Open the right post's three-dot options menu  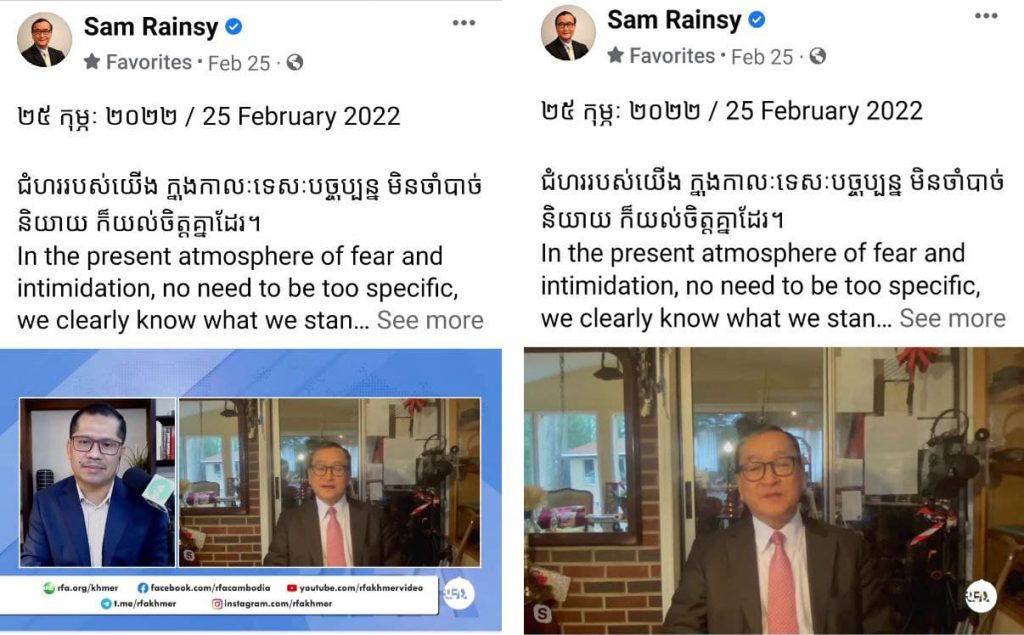point(986,16)
